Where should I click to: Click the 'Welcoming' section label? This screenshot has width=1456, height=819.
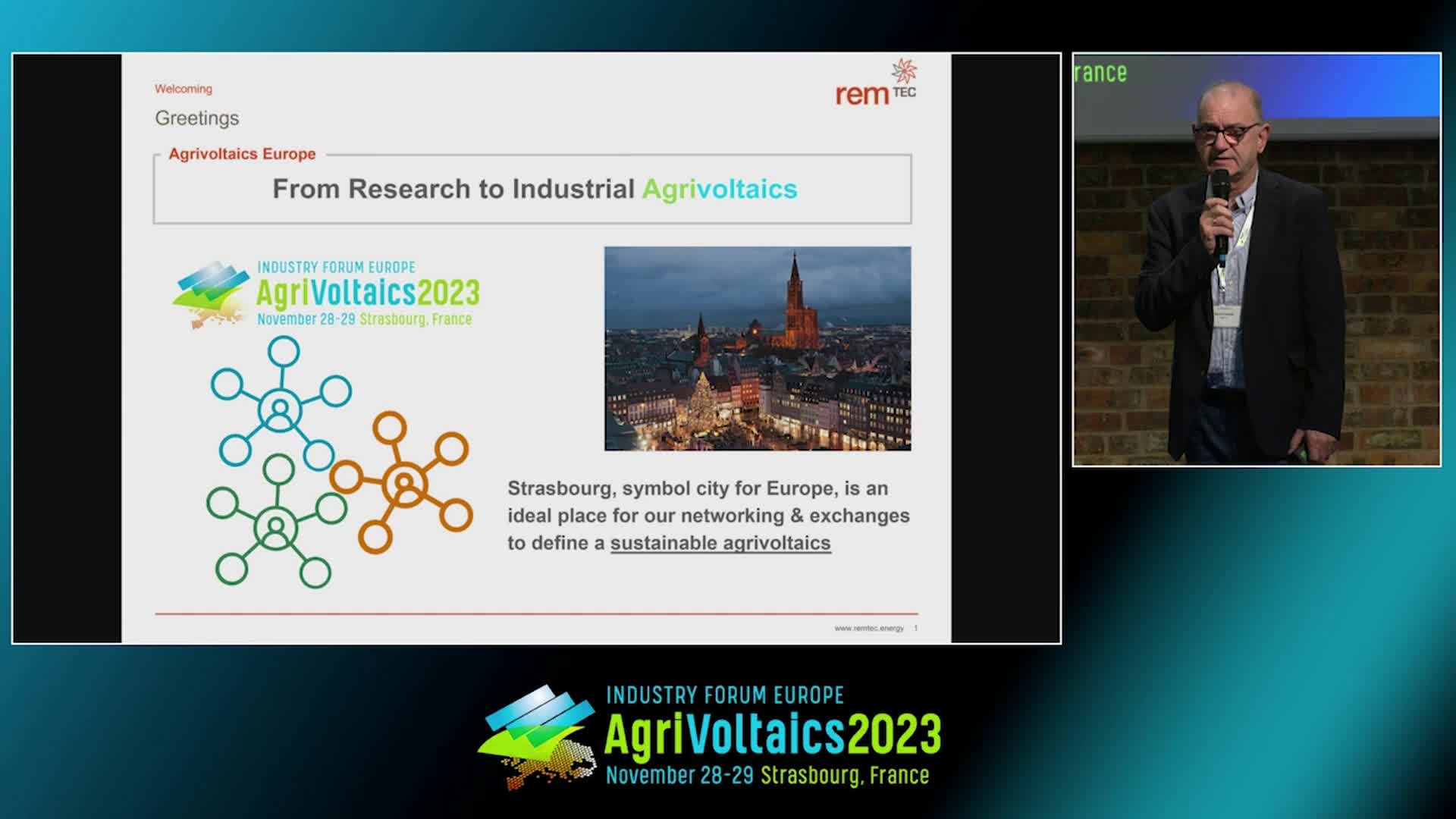[x=184, y=89]
